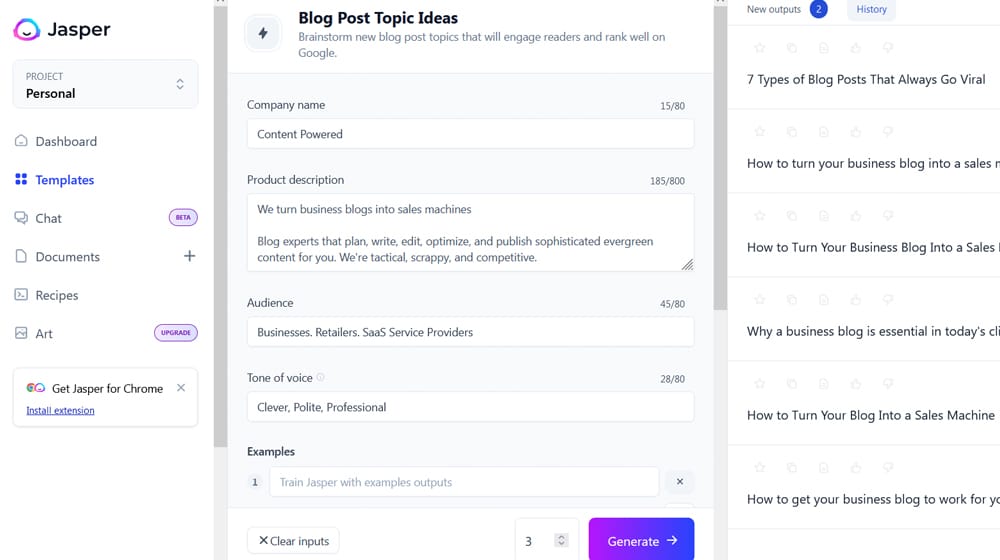Add a new document with the plus icon

pos(189,256)
